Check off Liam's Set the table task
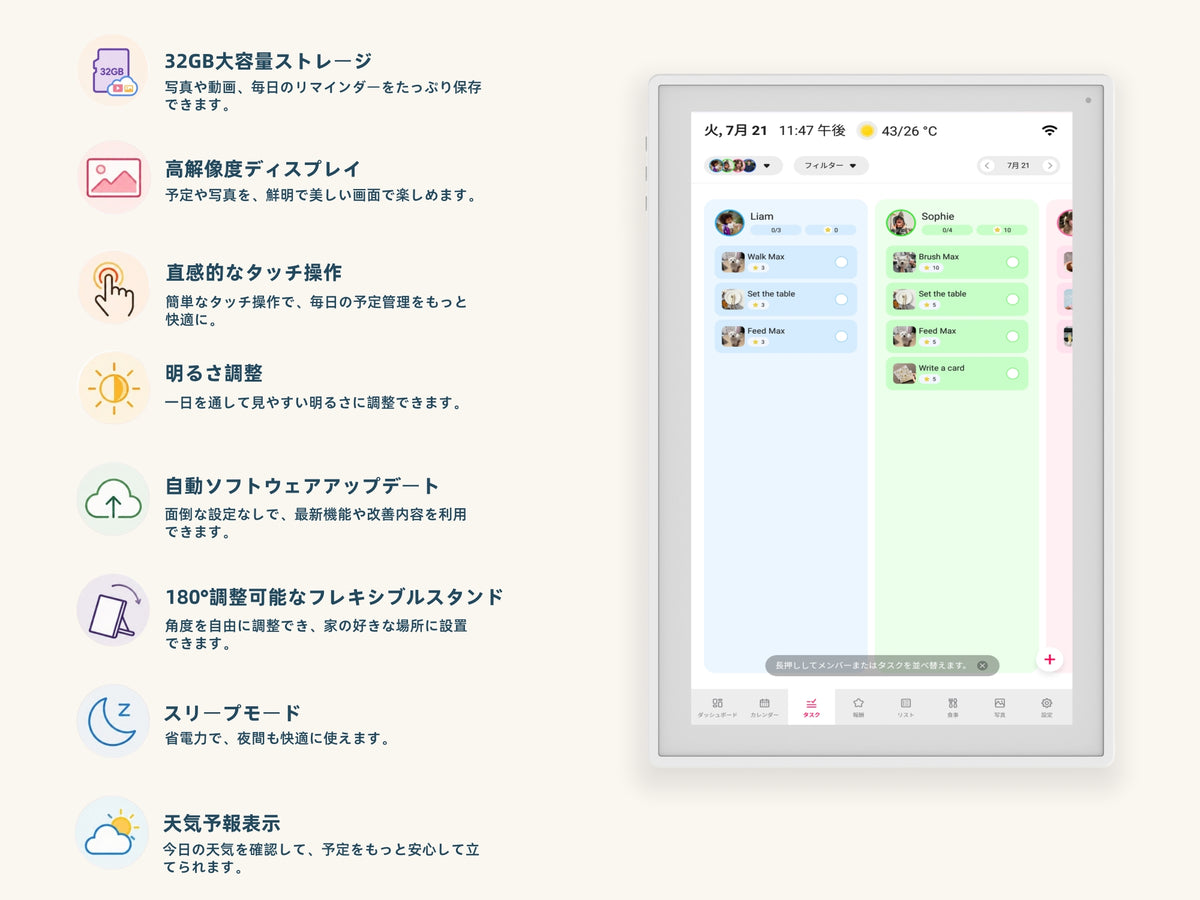 [x=841, y=299]
